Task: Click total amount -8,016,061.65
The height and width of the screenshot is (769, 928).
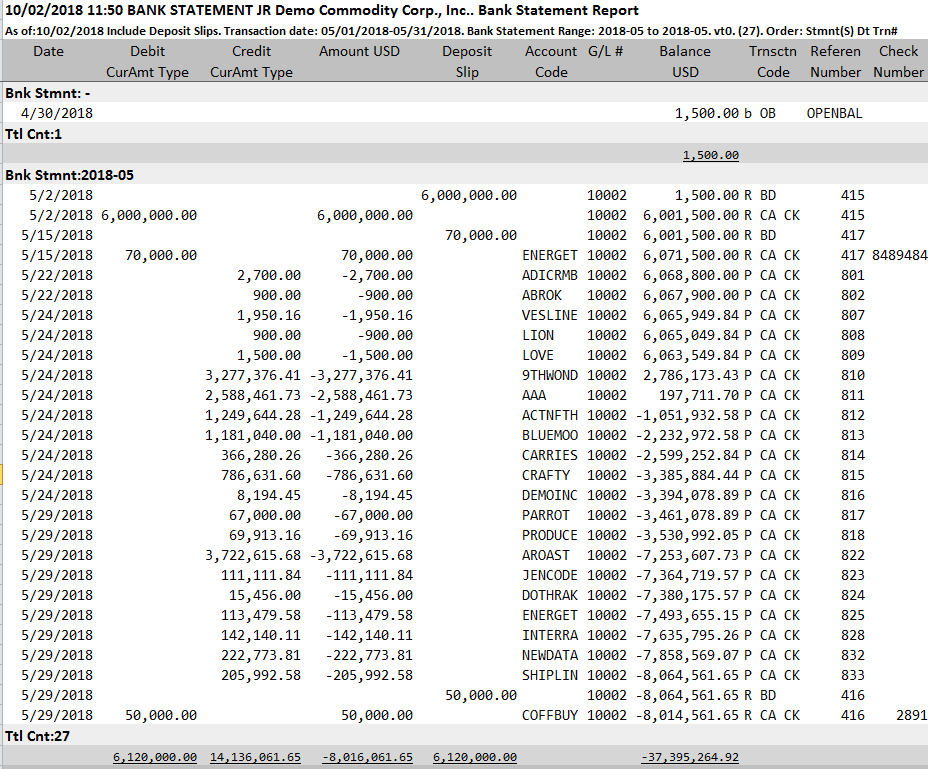Action: click(368, 757)
